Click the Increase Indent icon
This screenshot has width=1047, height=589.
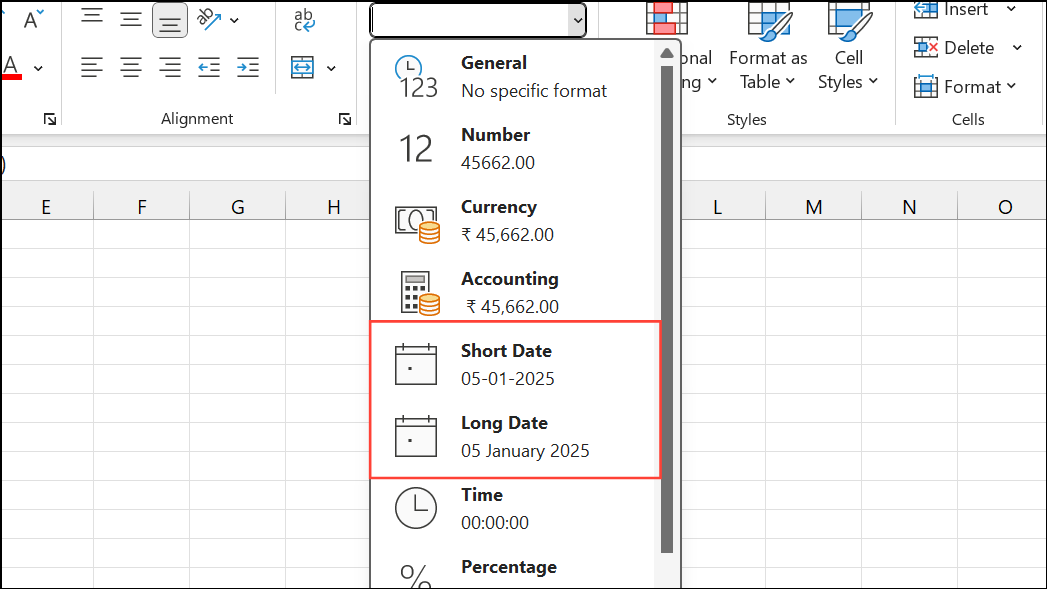[x=247, y=67]
